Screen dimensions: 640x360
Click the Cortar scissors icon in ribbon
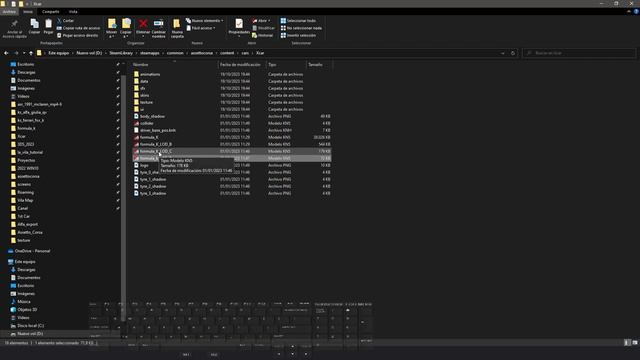coord(60,20)
